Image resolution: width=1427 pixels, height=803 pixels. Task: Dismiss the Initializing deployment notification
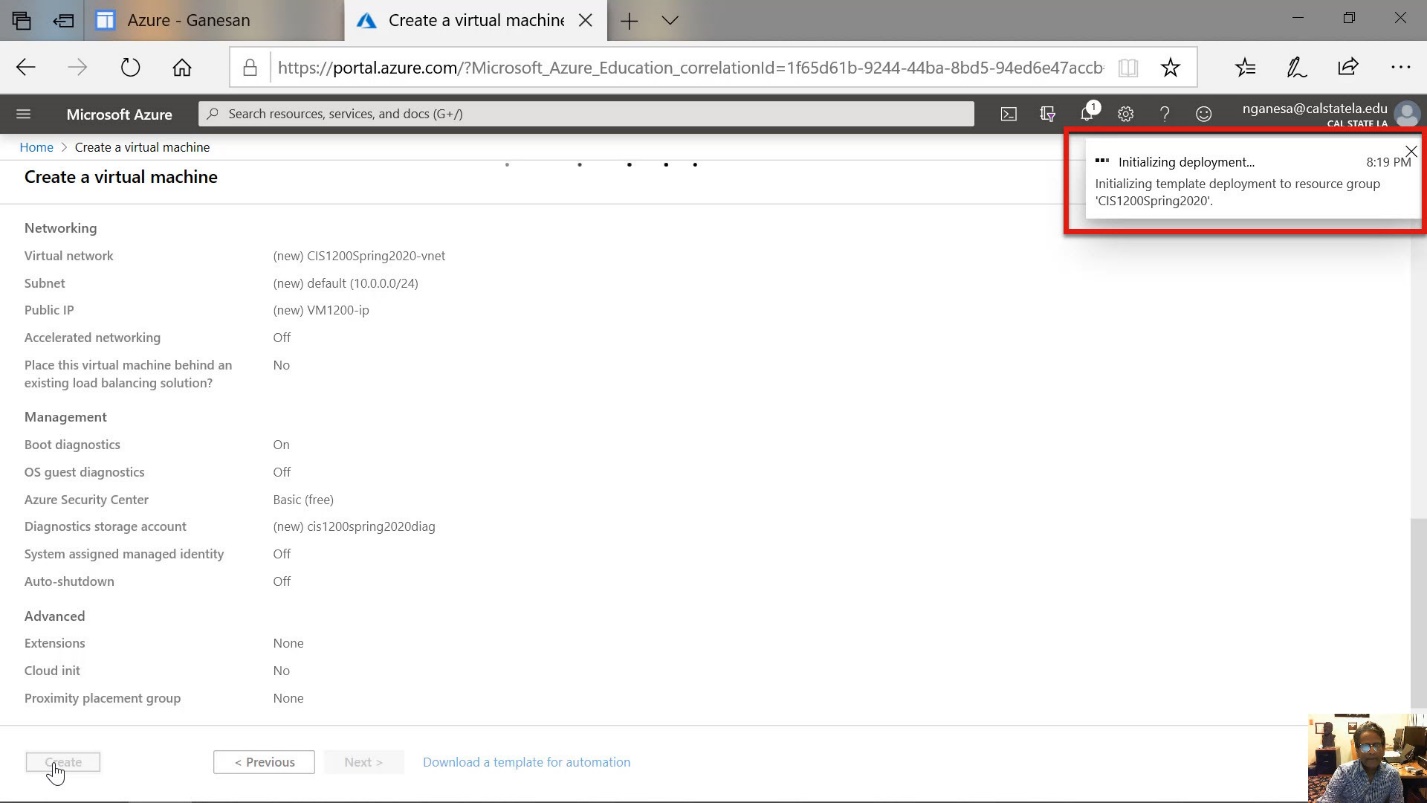(1410, 152)
